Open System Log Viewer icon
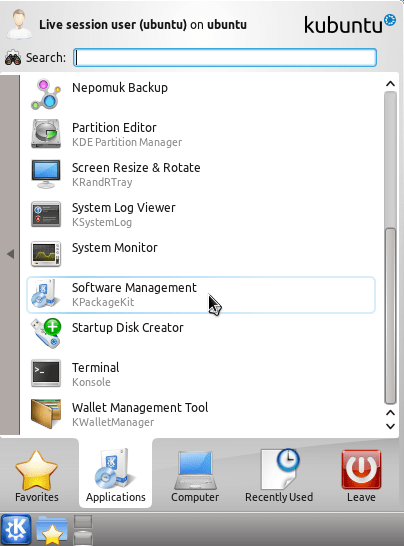 coord(46,214)
